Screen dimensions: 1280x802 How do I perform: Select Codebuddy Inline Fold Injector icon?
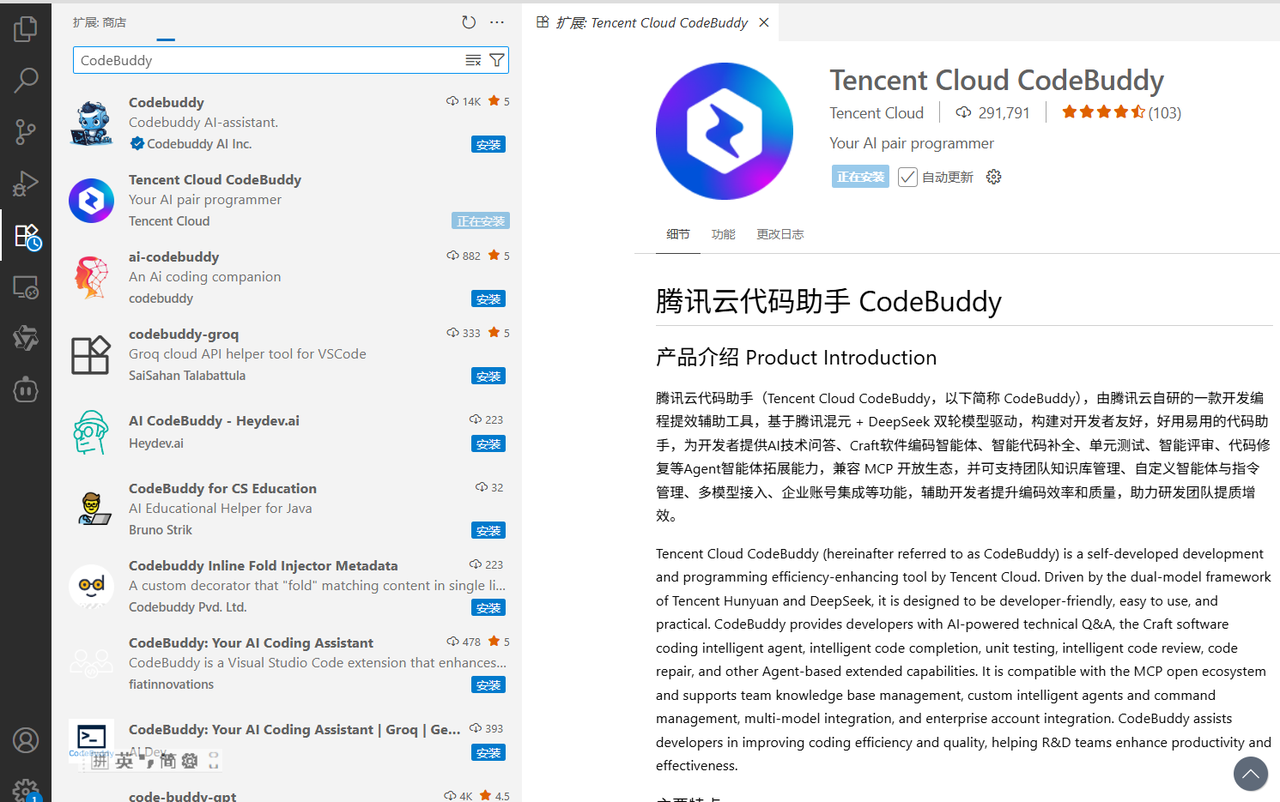[91, 586]
